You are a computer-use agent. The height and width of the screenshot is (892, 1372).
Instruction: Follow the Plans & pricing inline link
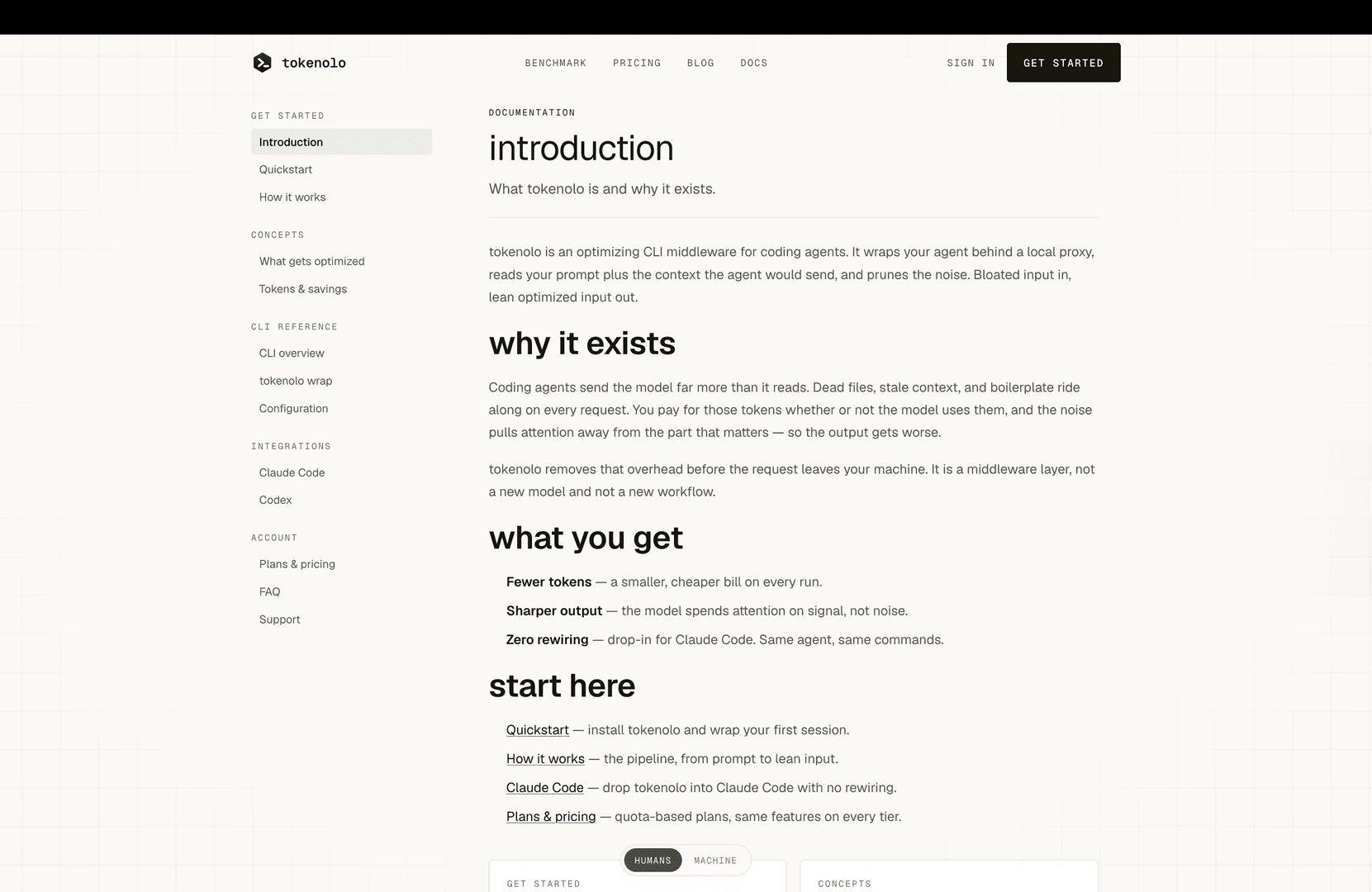pos(551,817)
